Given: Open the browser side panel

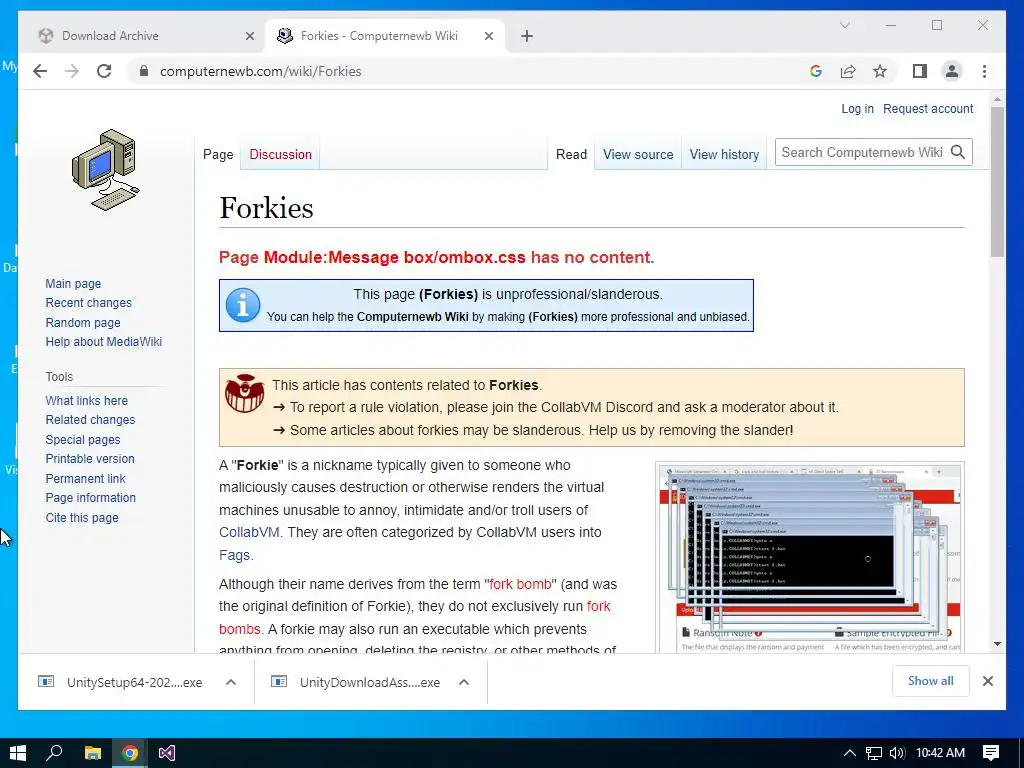Looking at the screenshot, I should click(x=920, y=71).
